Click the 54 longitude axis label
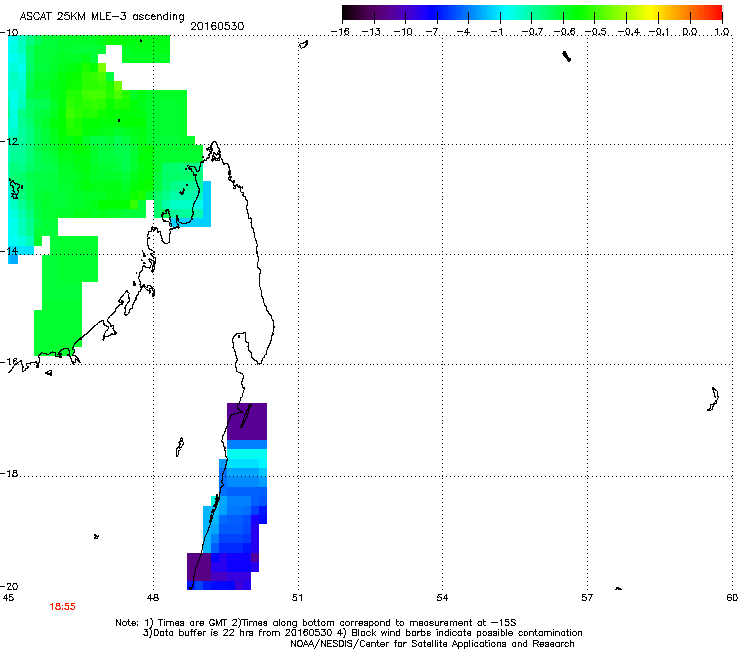Viewport: 740px width, 650px height. click(x=442, y=598)
